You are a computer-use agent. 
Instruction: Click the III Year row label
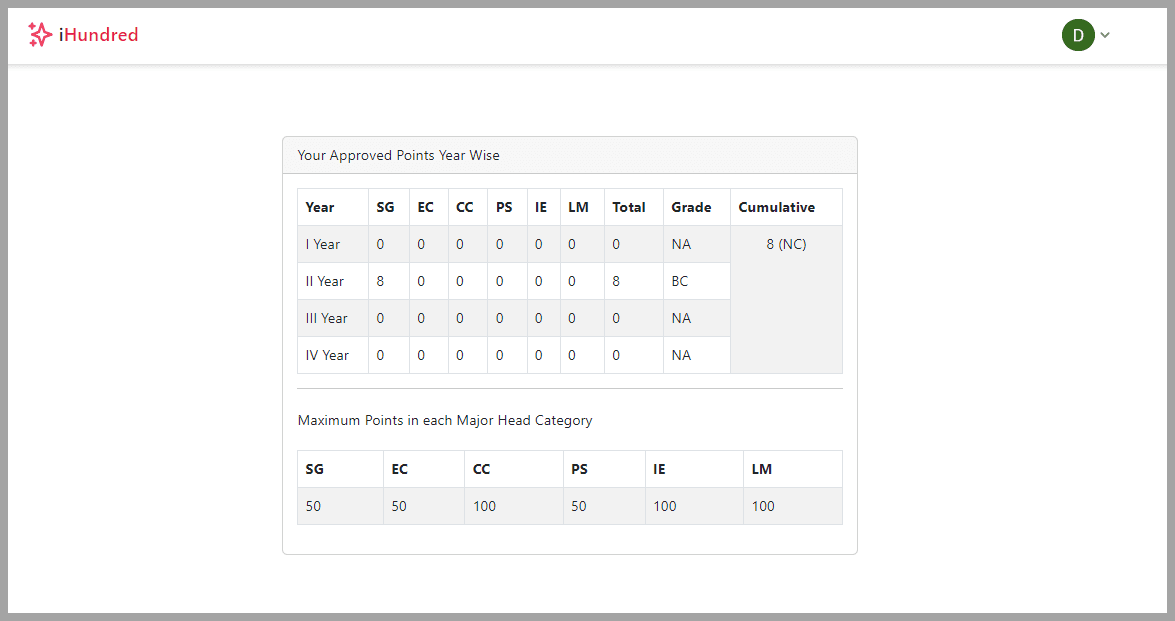326,318
